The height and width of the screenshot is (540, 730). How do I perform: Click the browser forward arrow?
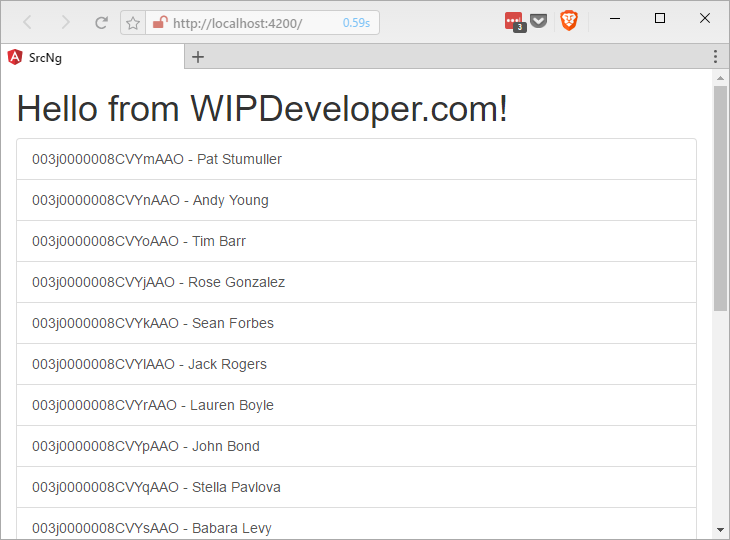66,22
